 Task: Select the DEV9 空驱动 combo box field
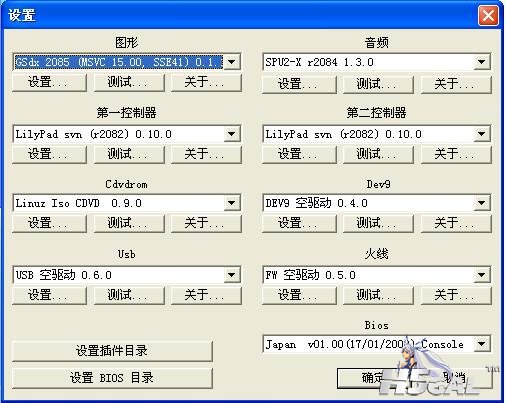click(376, 203)
